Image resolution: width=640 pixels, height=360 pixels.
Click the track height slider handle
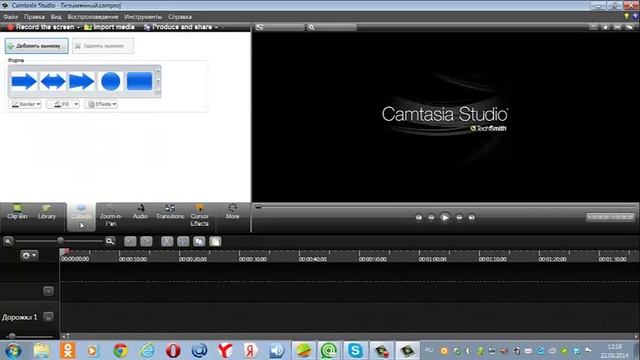[12, 336]
